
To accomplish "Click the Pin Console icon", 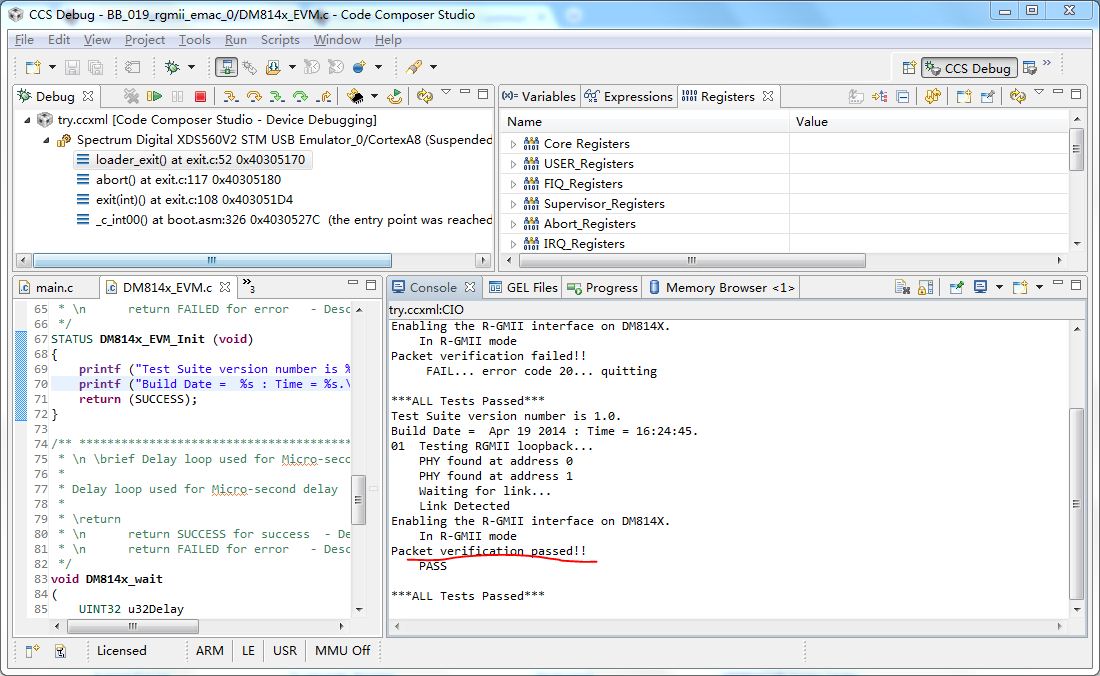I will (956, 287).
